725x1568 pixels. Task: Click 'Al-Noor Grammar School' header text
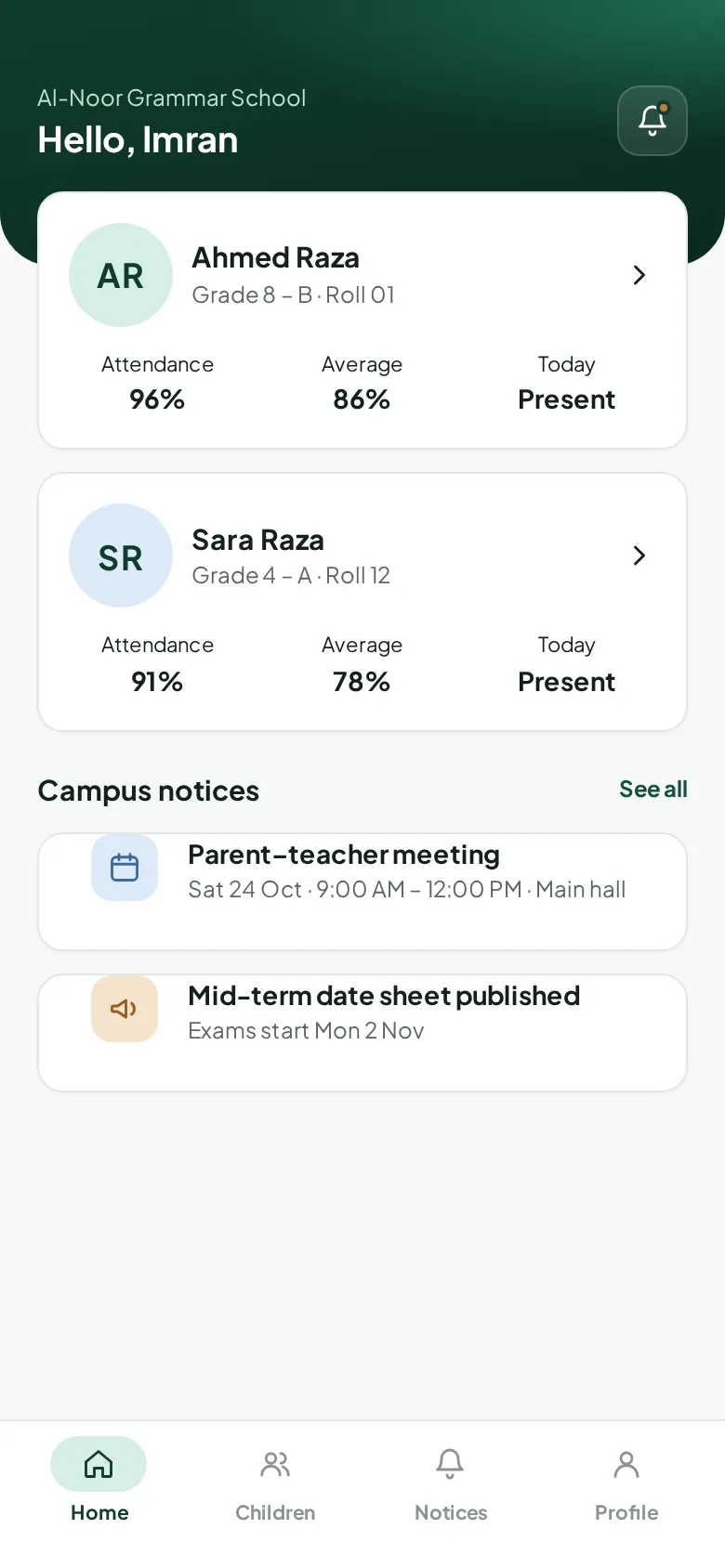[172, 98]
